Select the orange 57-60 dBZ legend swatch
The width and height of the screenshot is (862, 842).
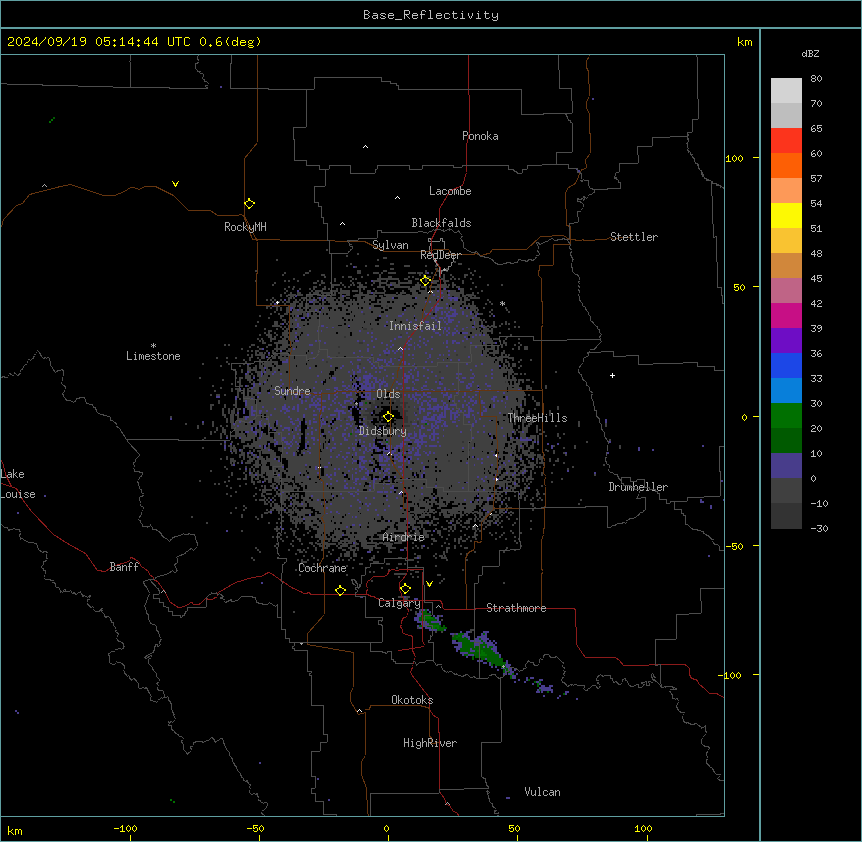tap(786, 165)
